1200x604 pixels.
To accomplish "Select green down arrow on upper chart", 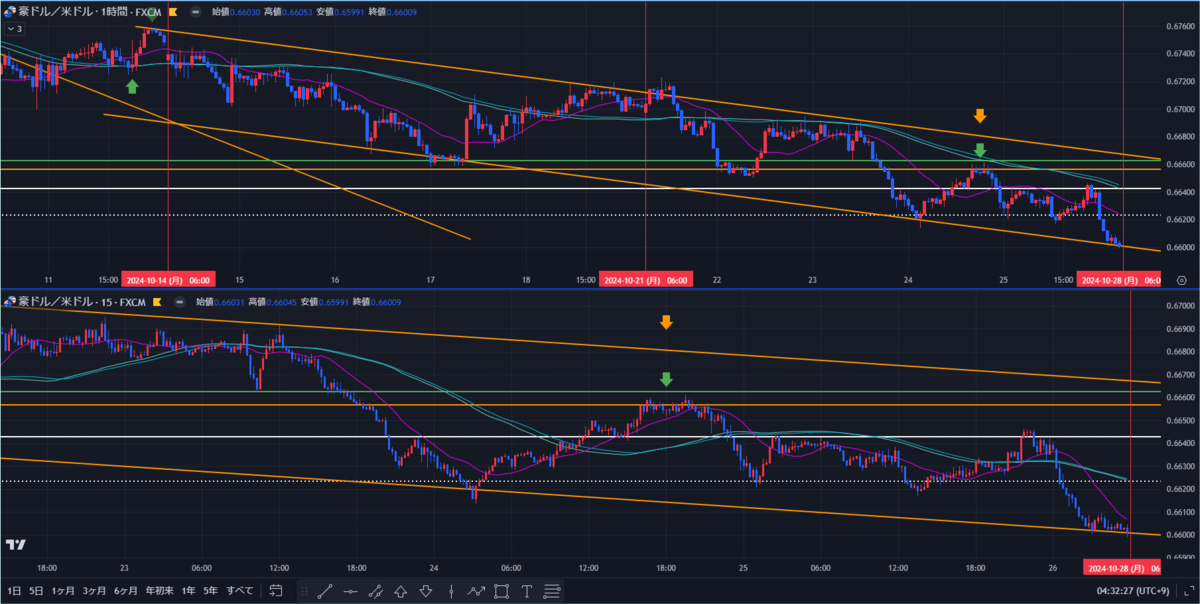I will [x=980, y=150].
